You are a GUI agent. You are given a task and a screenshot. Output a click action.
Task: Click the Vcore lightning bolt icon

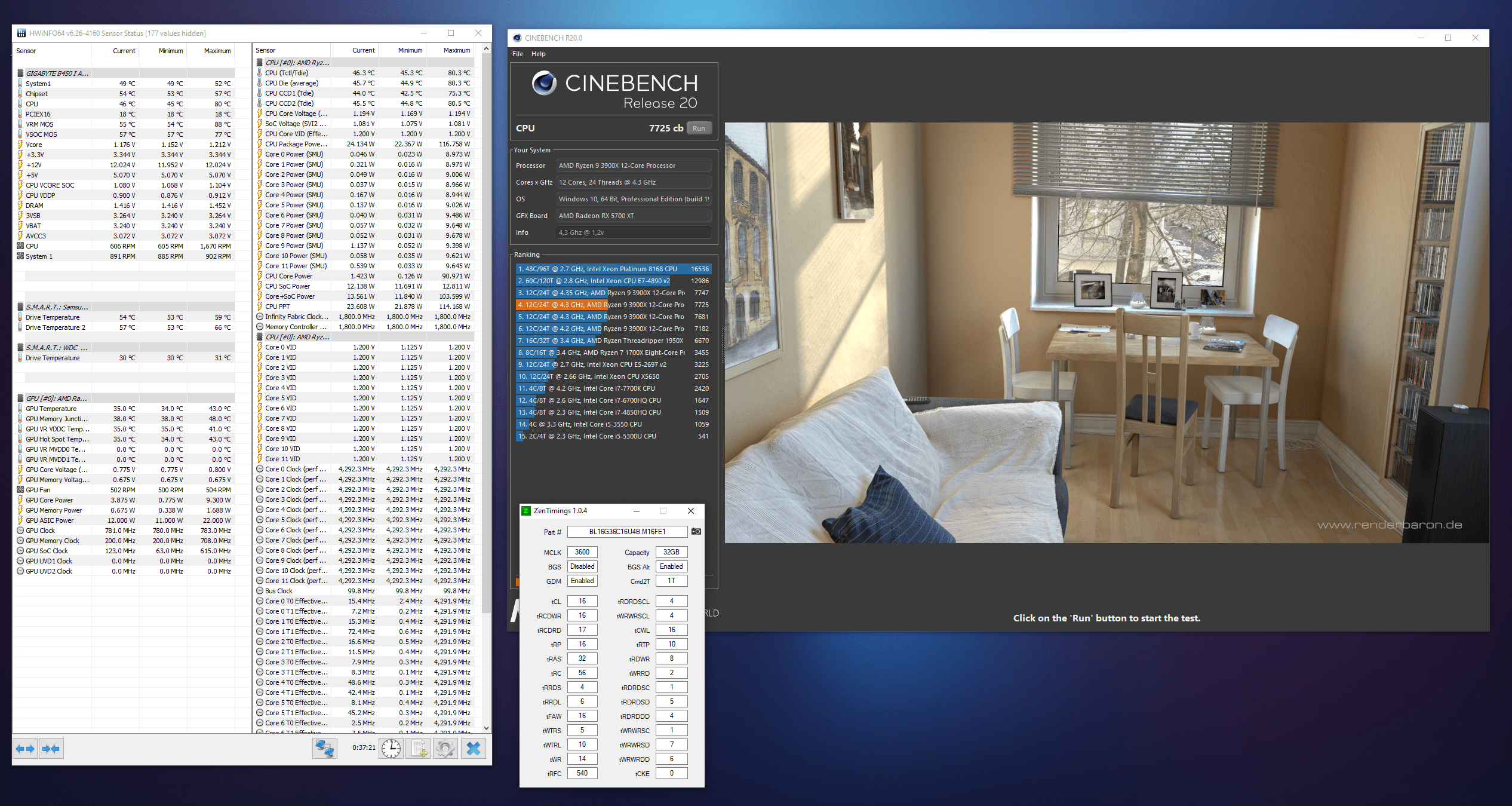click(x=20, y=145)
